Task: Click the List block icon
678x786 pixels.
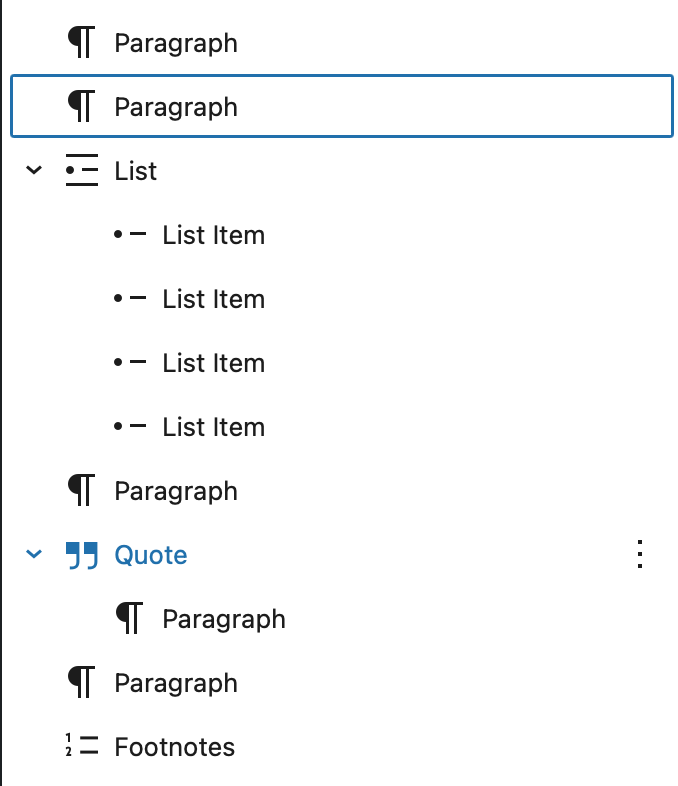Action: [x=81, y=171]
